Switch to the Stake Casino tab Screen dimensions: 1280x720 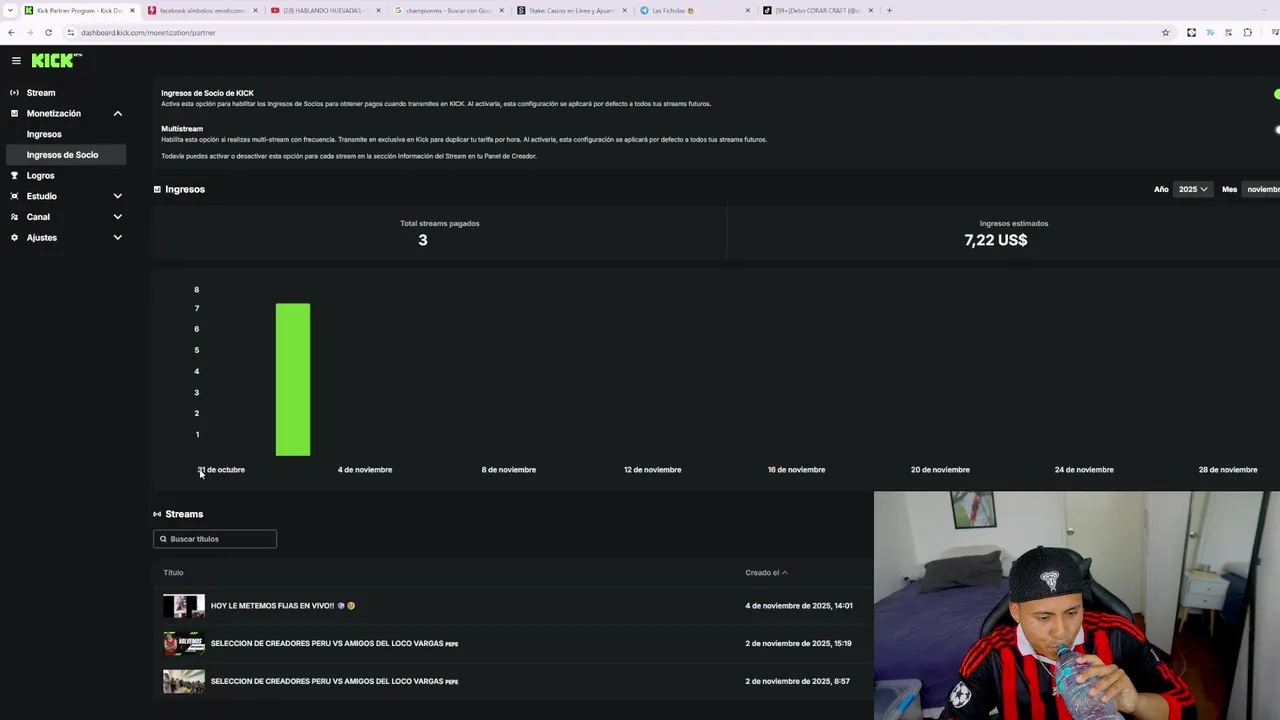pos(571,10)
